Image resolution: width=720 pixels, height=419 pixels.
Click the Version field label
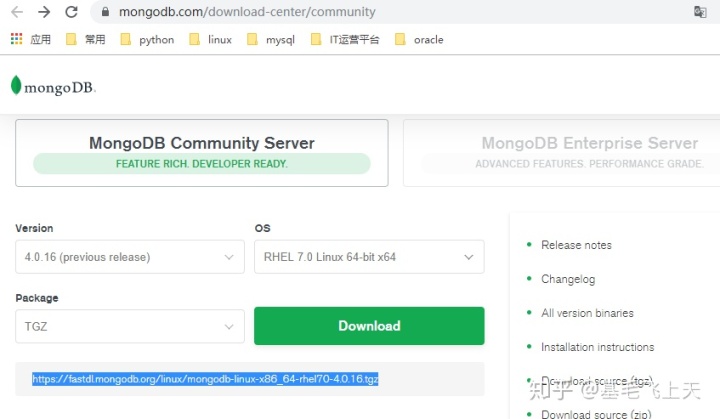click(34, 228)
